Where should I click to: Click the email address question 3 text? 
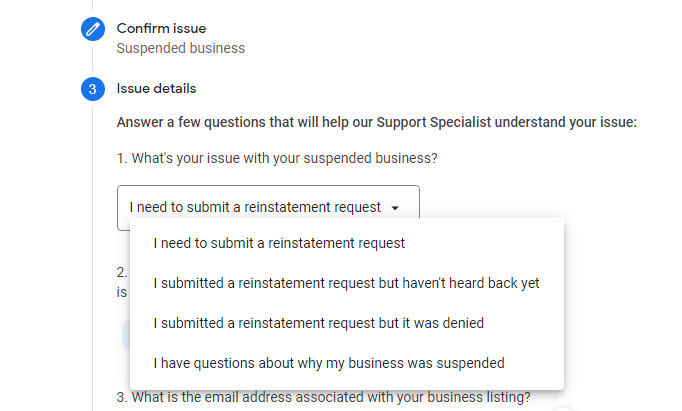coord(324,397)
